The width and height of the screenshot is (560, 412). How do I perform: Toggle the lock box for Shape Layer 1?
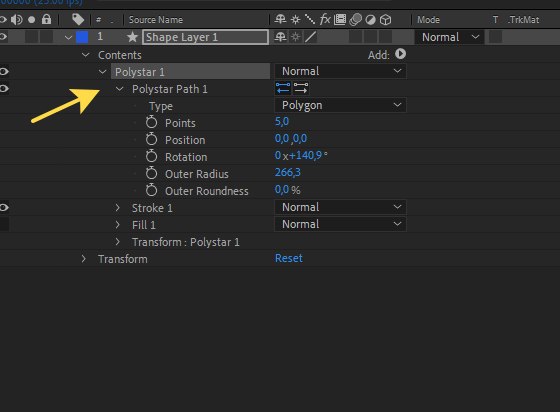pyautogui.click(x=47, y=37)
